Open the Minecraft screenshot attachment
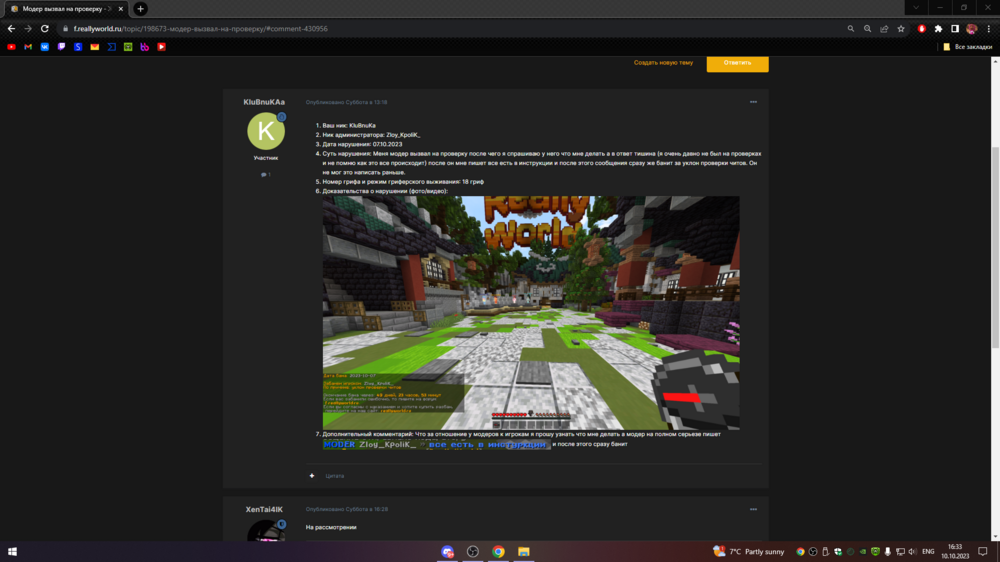The height and width of the screenshot is (562, 1000). (531, 313)
